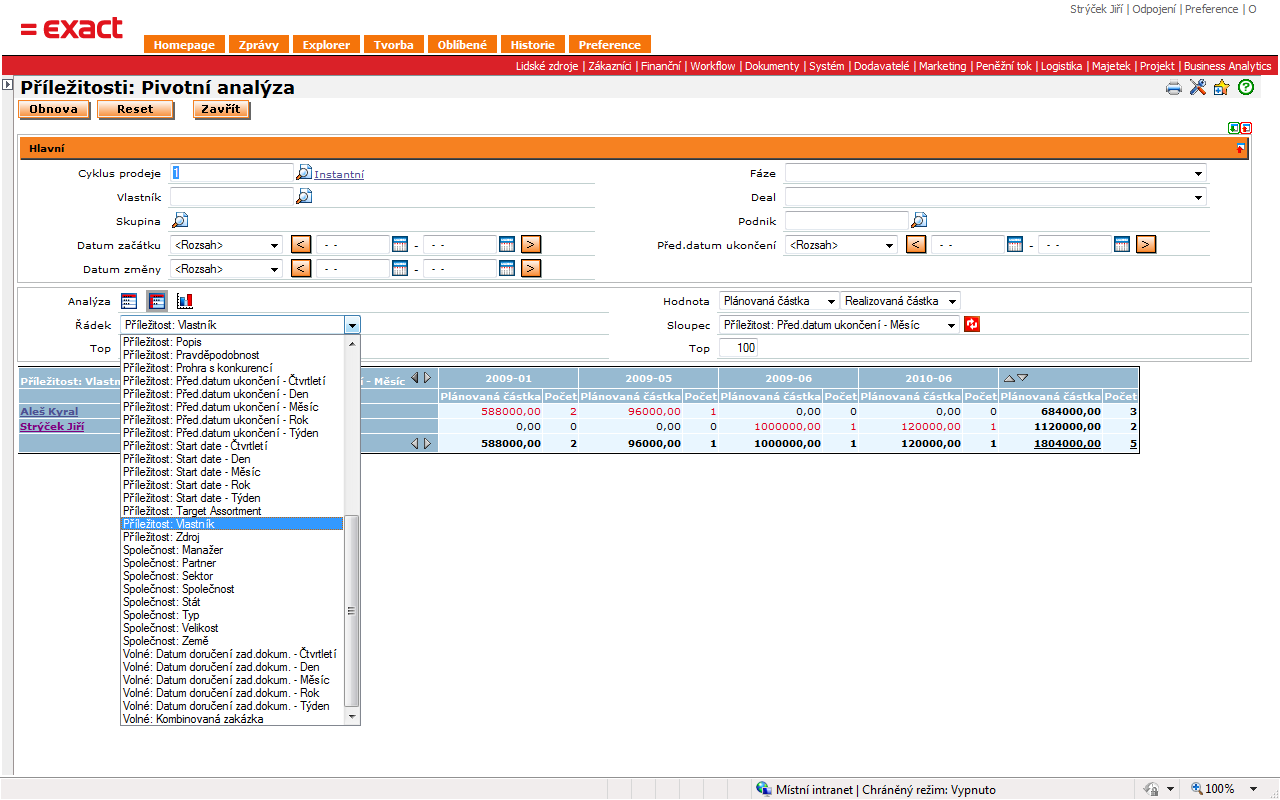Open the Sloupec column dropdown

[839, 325]
